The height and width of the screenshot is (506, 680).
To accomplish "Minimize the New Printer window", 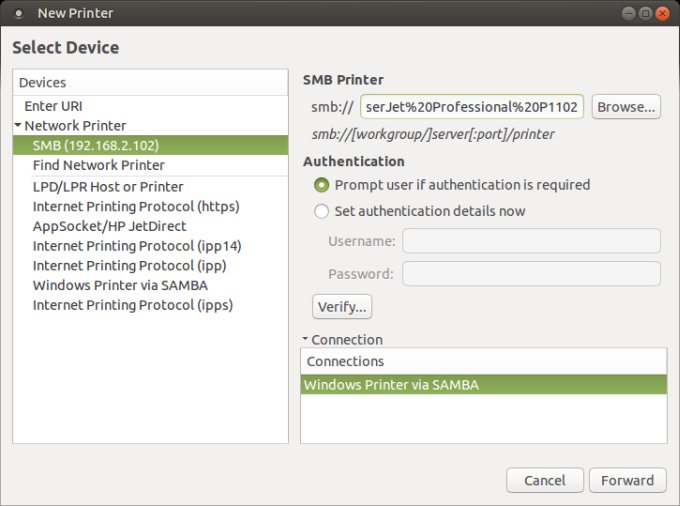I will click(628, 14).
